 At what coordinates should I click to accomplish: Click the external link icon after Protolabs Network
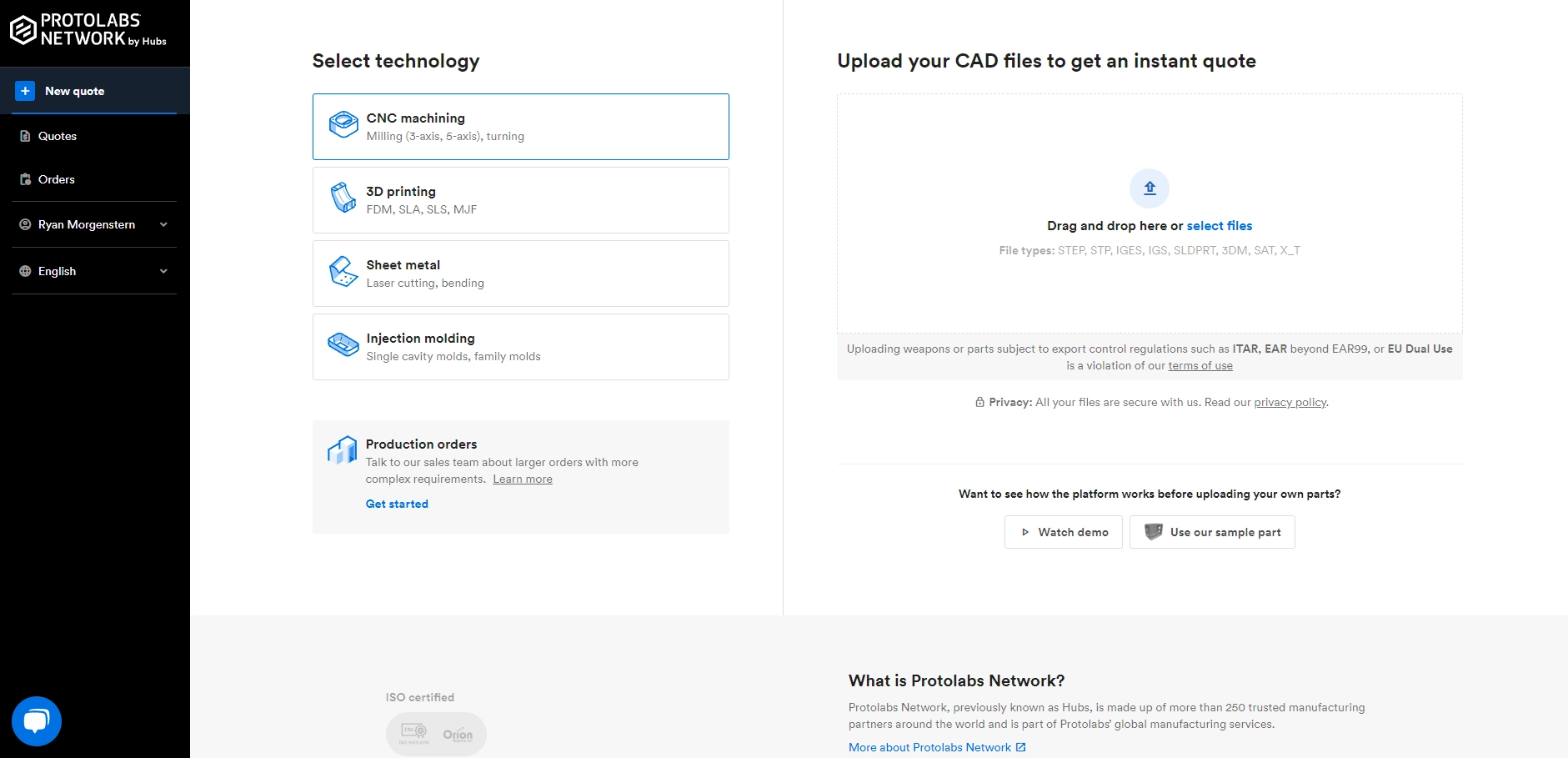(1021, 747)
